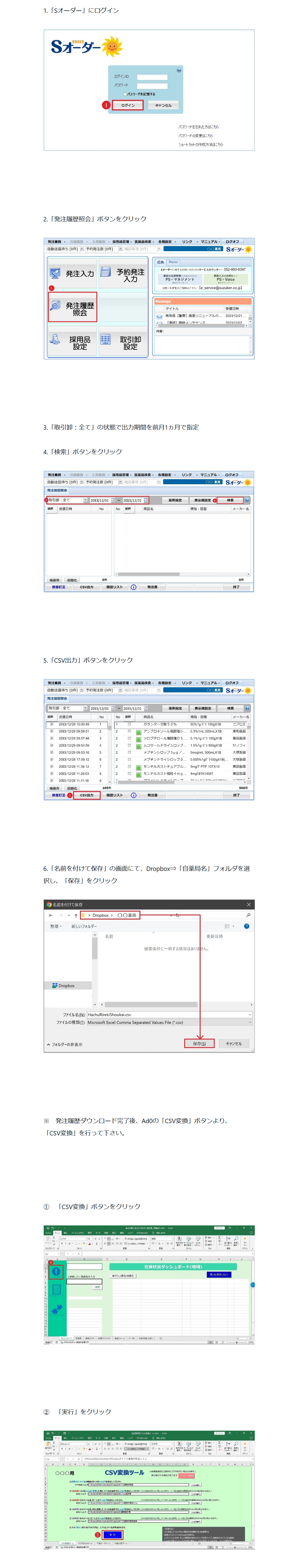
Task: Open 20XX/12/31 end date dropdown in step 4
Action: [146, 500]
